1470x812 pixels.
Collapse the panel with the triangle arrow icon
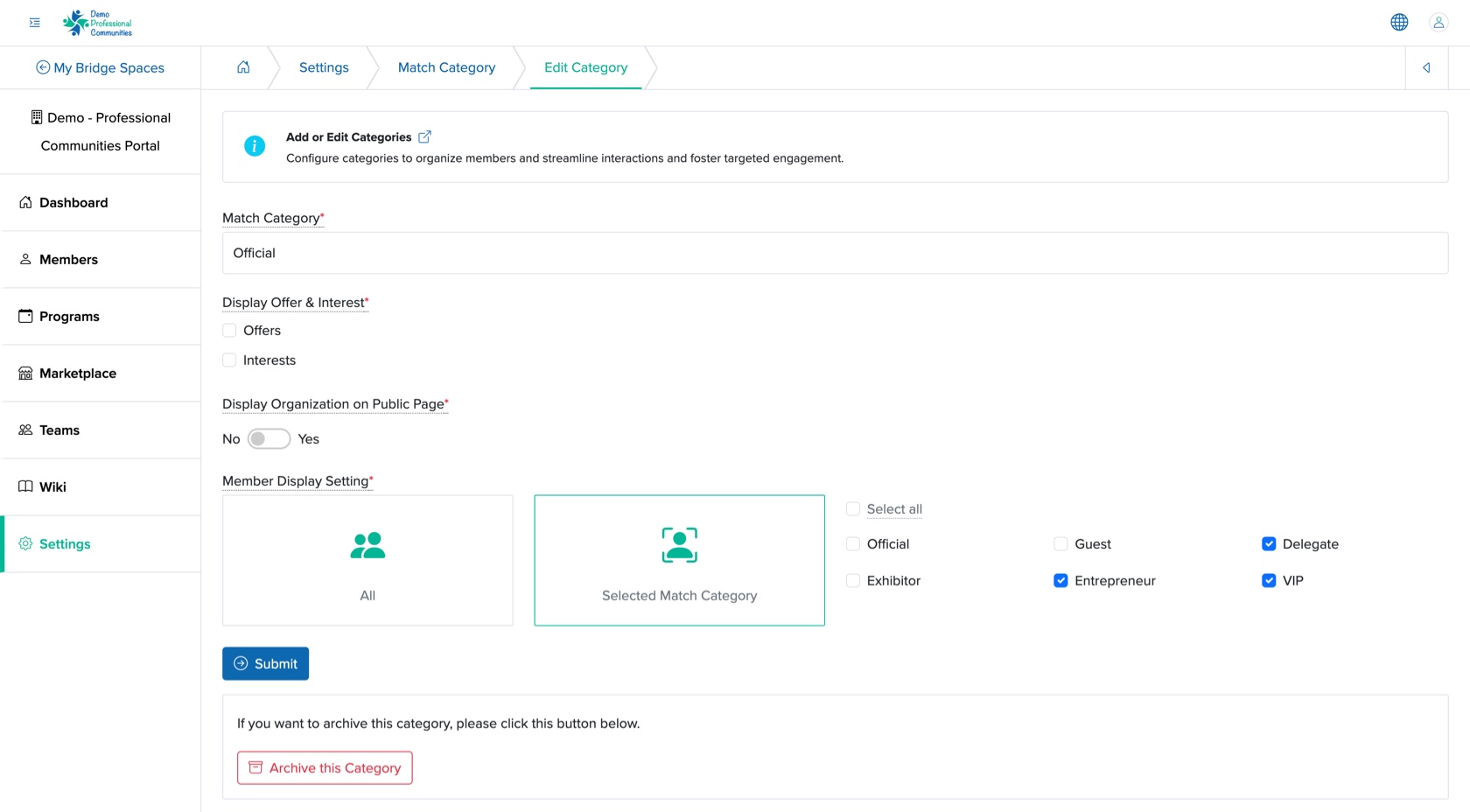1426,67
